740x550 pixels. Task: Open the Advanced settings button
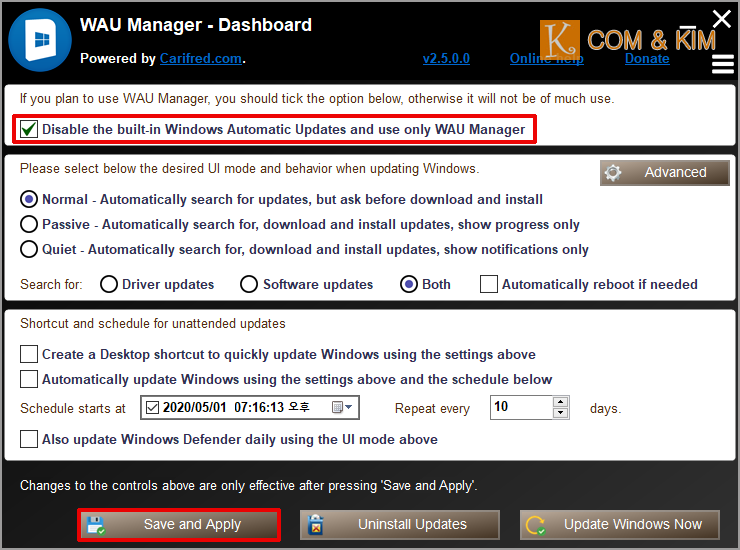click(x=665, y=172)
